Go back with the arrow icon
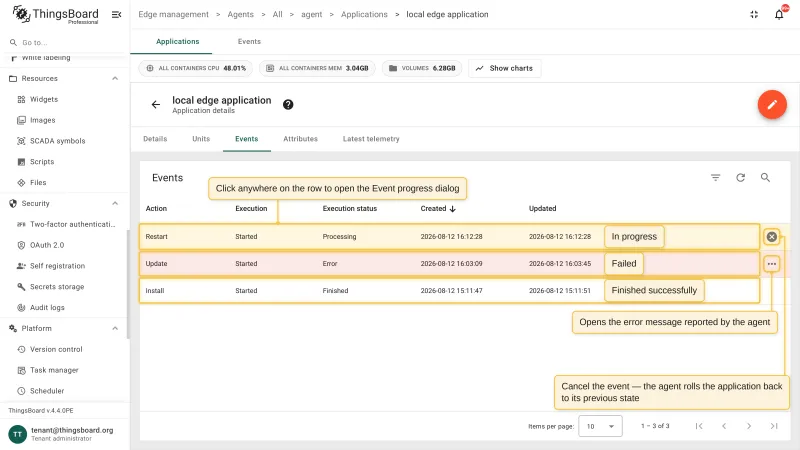Viewport: 800px width, 450px height. click(156, 105)
